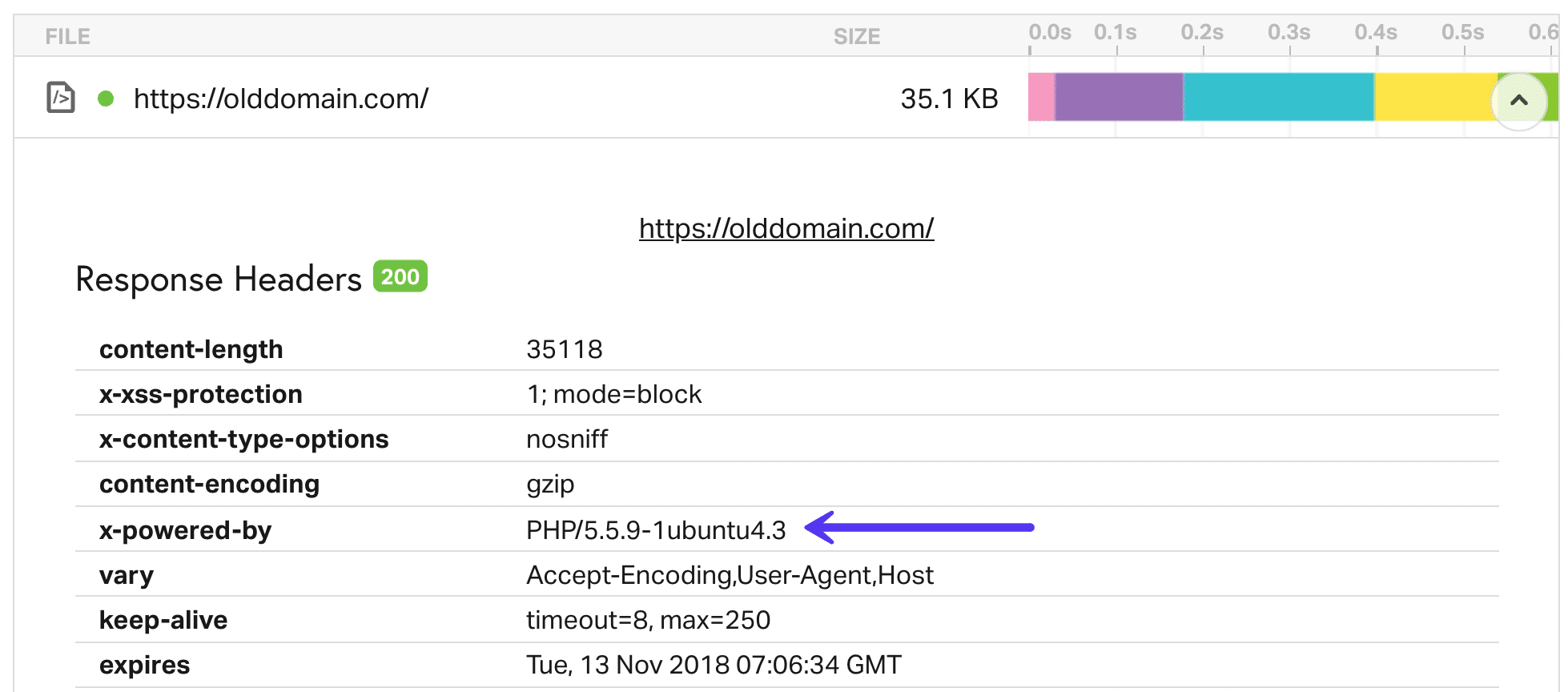Click the green request status dot
The width and height of the screenshot is (1568, 692).
coord(104,99)
